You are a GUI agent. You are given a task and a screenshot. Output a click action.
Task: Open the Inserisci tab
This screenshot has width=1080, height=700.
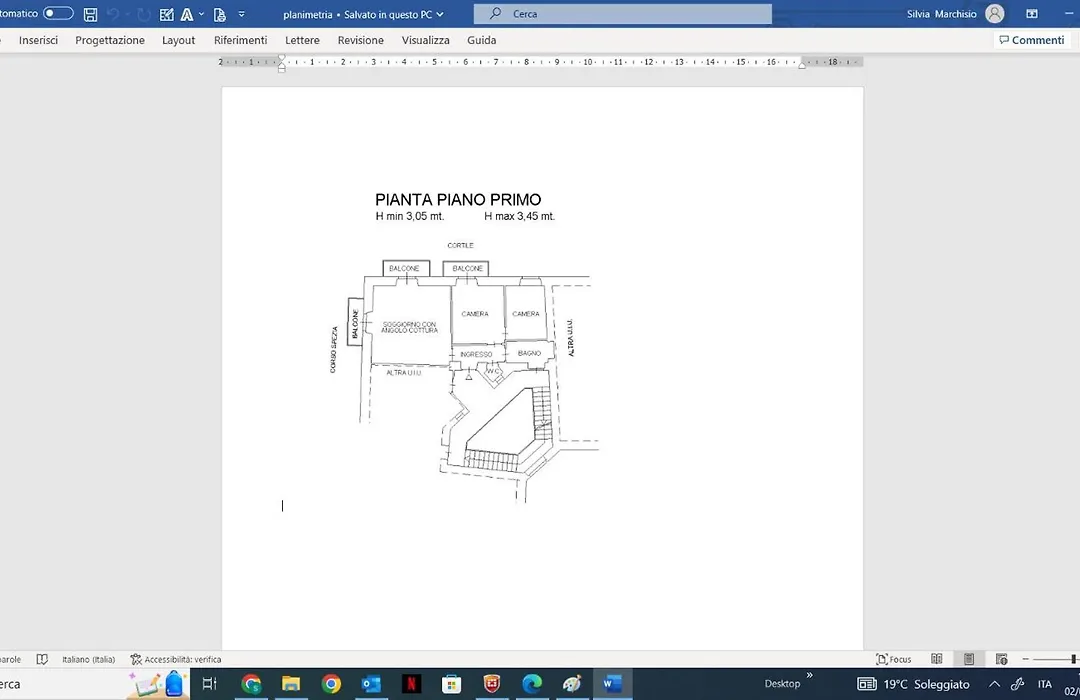tap(39, 40)
